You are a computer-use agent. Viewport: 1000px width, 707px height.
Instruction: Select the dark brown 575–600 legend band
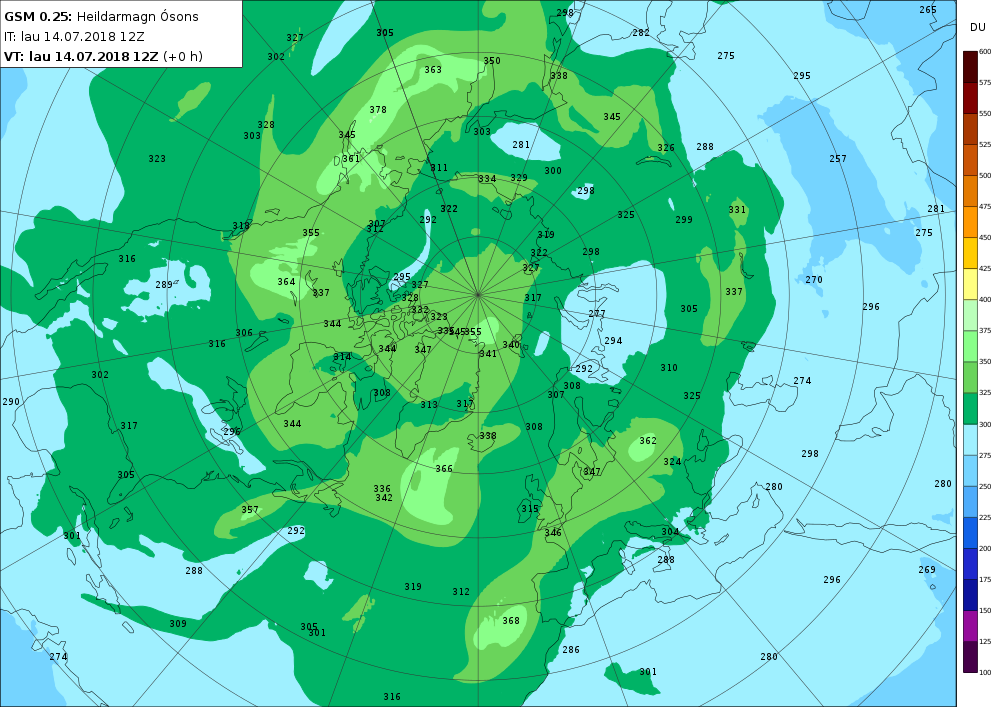coord(970,67)
